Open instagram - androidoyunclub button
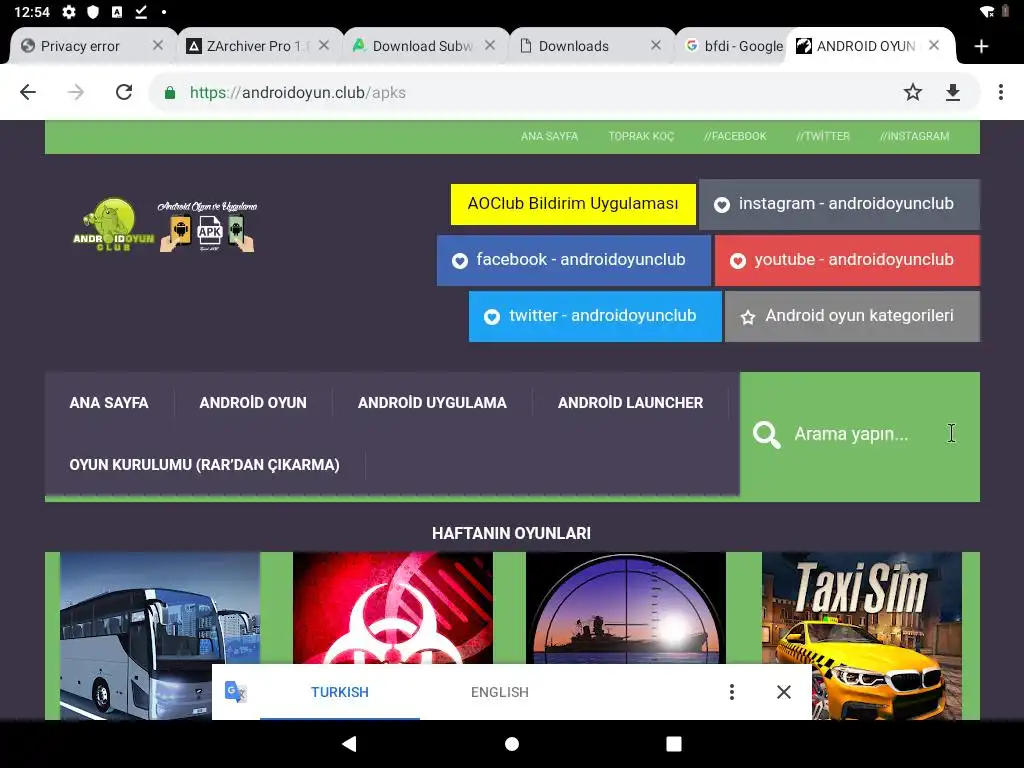The height and width of the screenshot is (768, 1024). click(839, 204)
